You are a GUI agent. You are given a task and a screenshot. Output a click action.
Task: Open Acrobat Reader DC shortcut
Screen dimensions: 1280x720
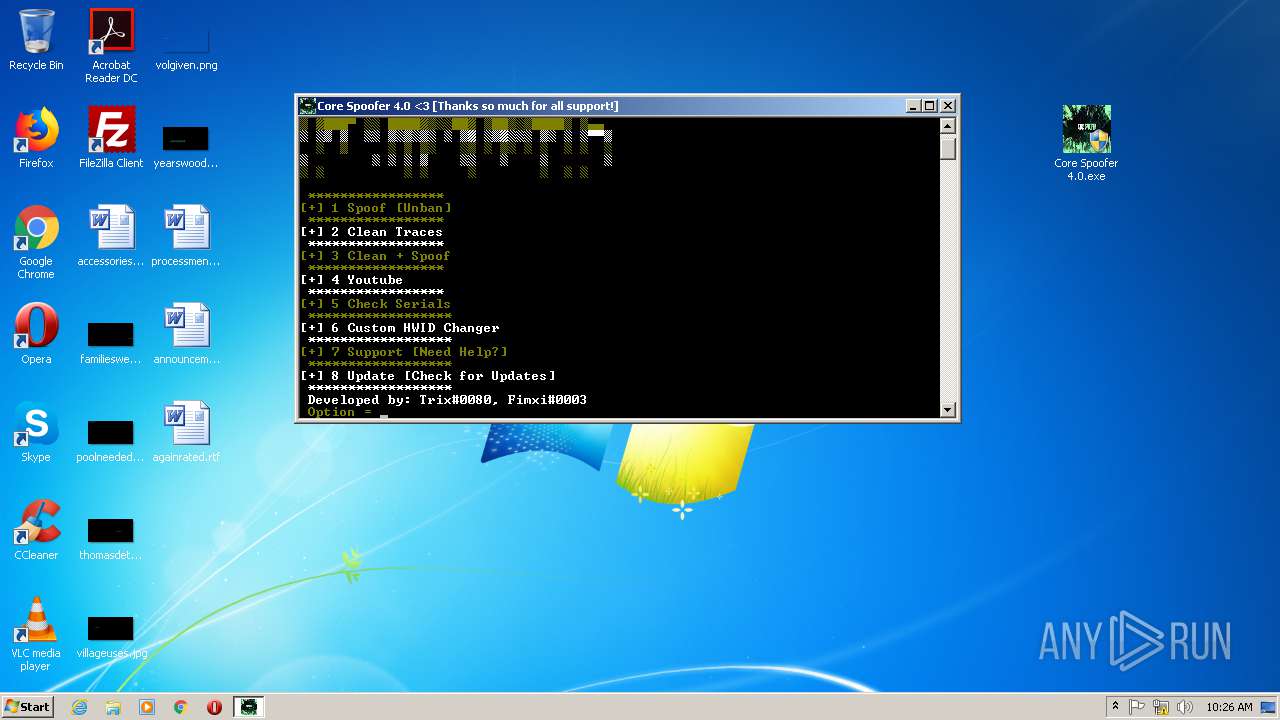[x=111, y=46]
